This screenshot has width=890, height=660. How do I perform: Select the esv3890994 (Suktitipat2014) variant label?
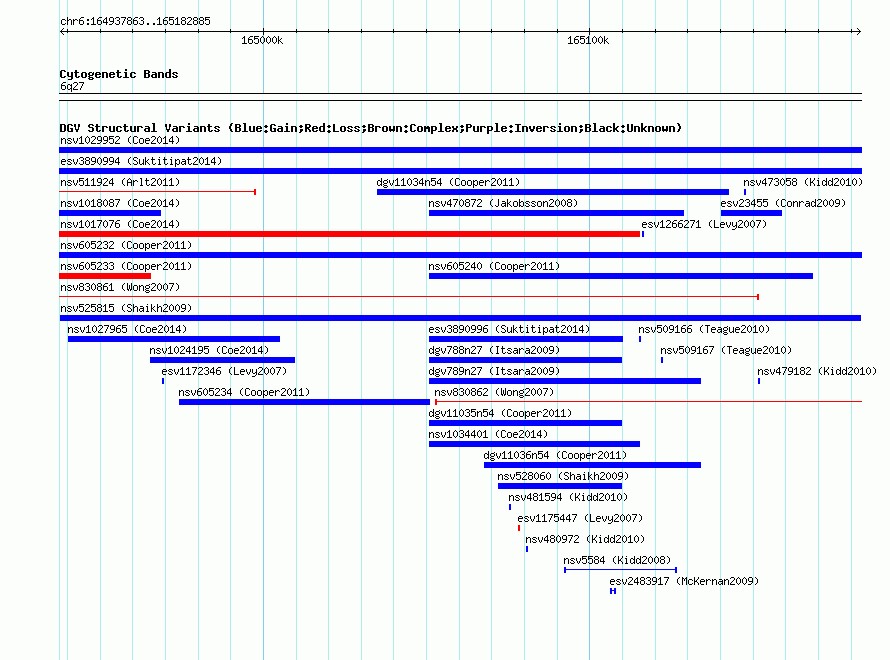tap(141, 161)
